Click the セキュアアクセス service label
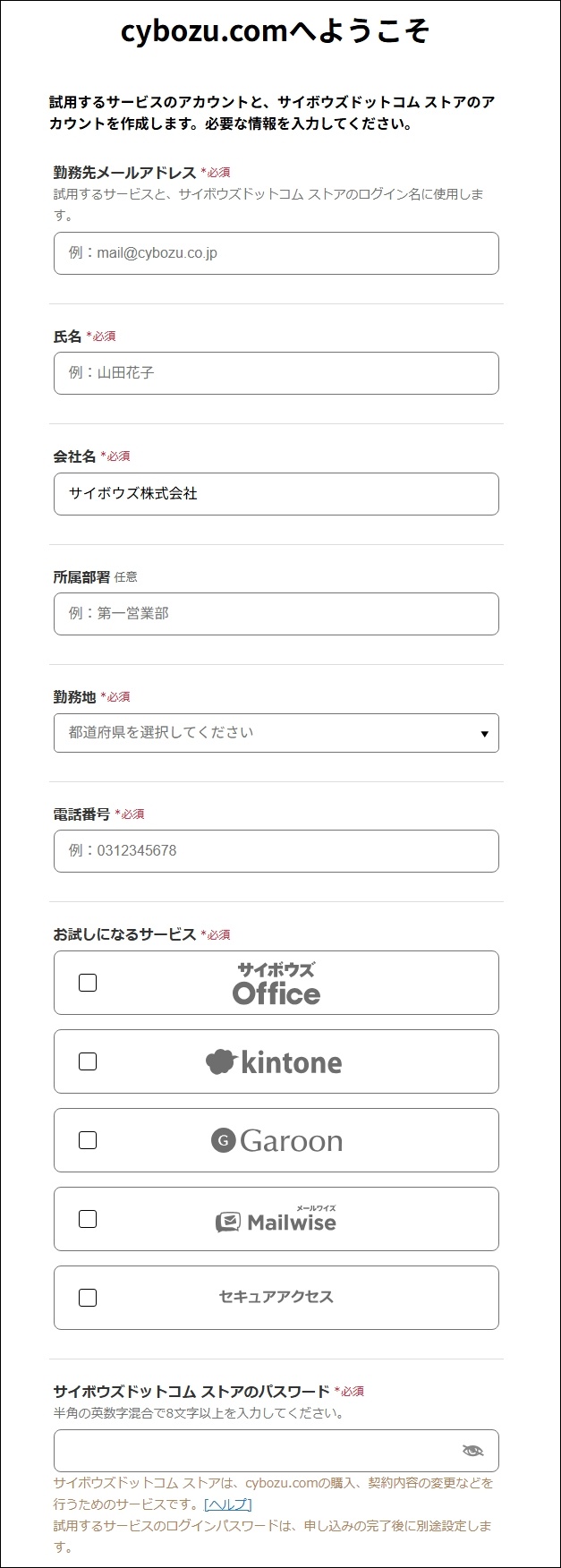Screen dimensions: 561x1568 276,1297
